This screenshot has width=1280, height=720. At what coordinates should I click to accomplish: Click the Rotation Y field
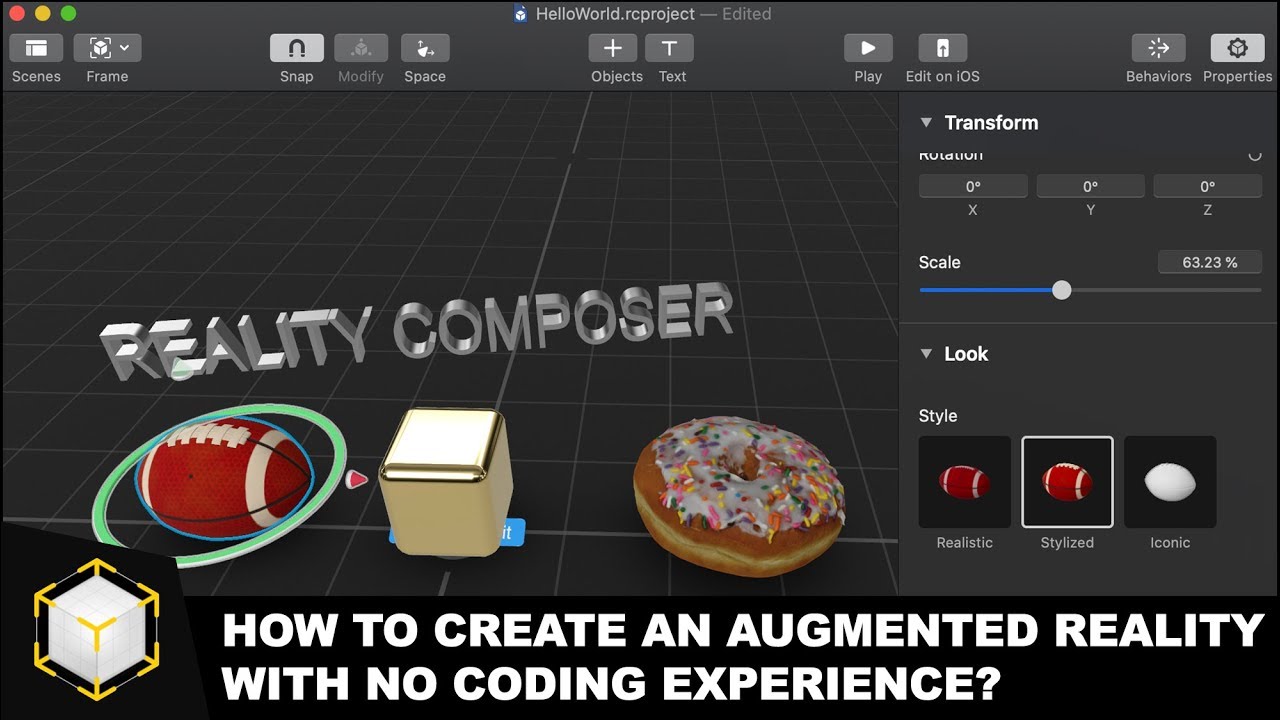click(1090, 186)
